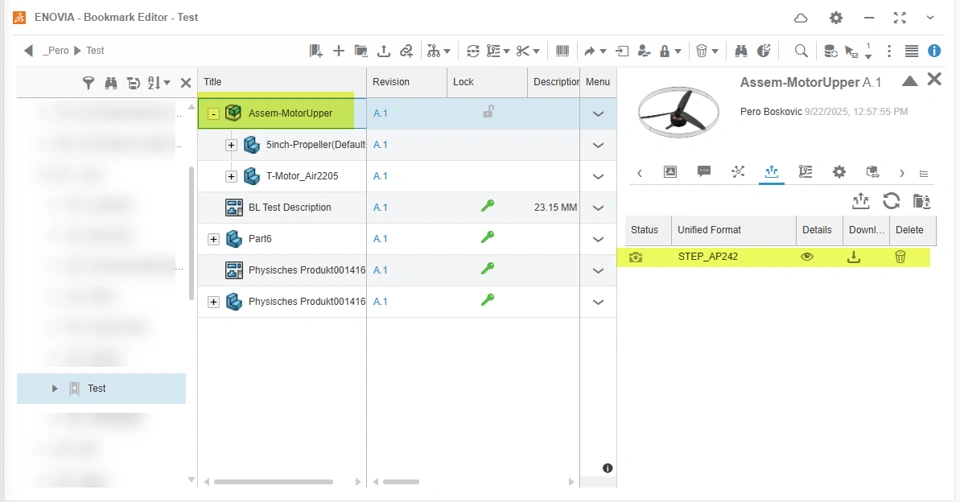Image resolution: width=960 pixels, height=502 pixels.
Task: Click the add bookmark icon in the toolbar
Action: (x=316, y=51)
